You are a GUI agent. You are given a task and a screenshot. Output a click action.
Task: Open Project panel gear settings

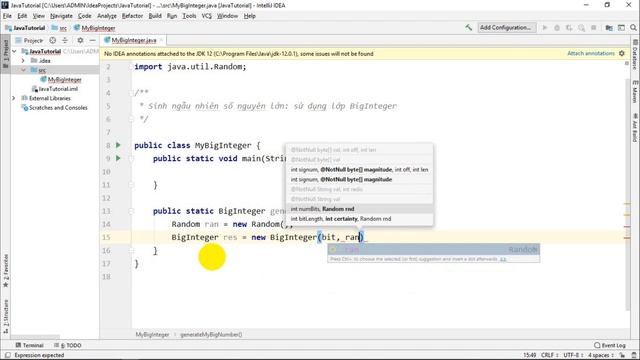[80, 40]
